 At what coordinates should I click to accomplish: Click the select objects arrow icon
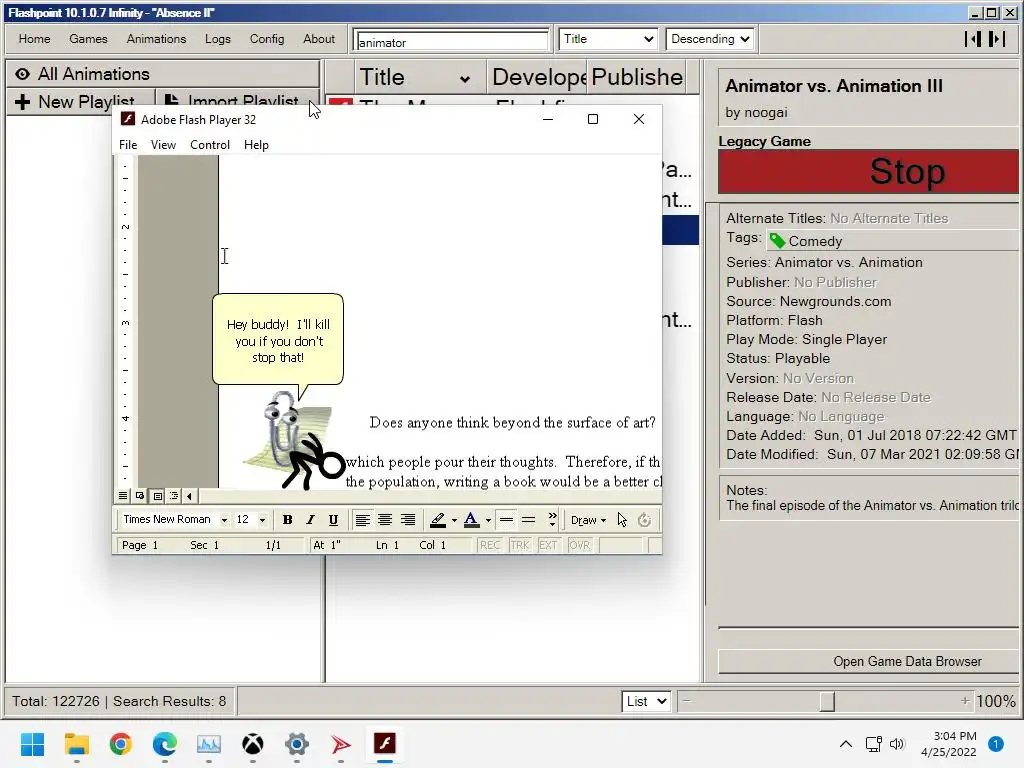click(x=622, y=520)
